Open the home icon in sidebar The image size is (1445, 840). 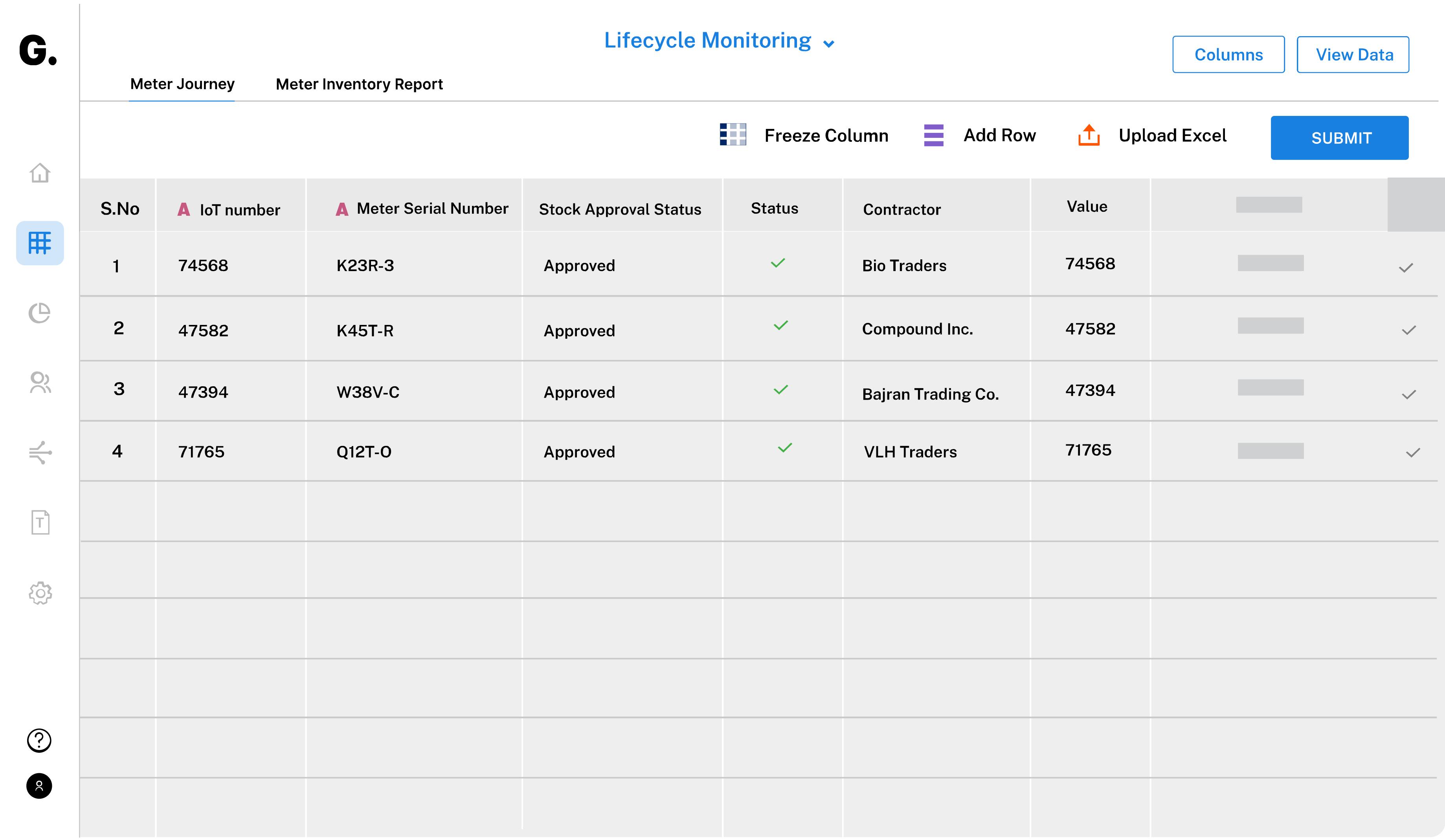40,173
